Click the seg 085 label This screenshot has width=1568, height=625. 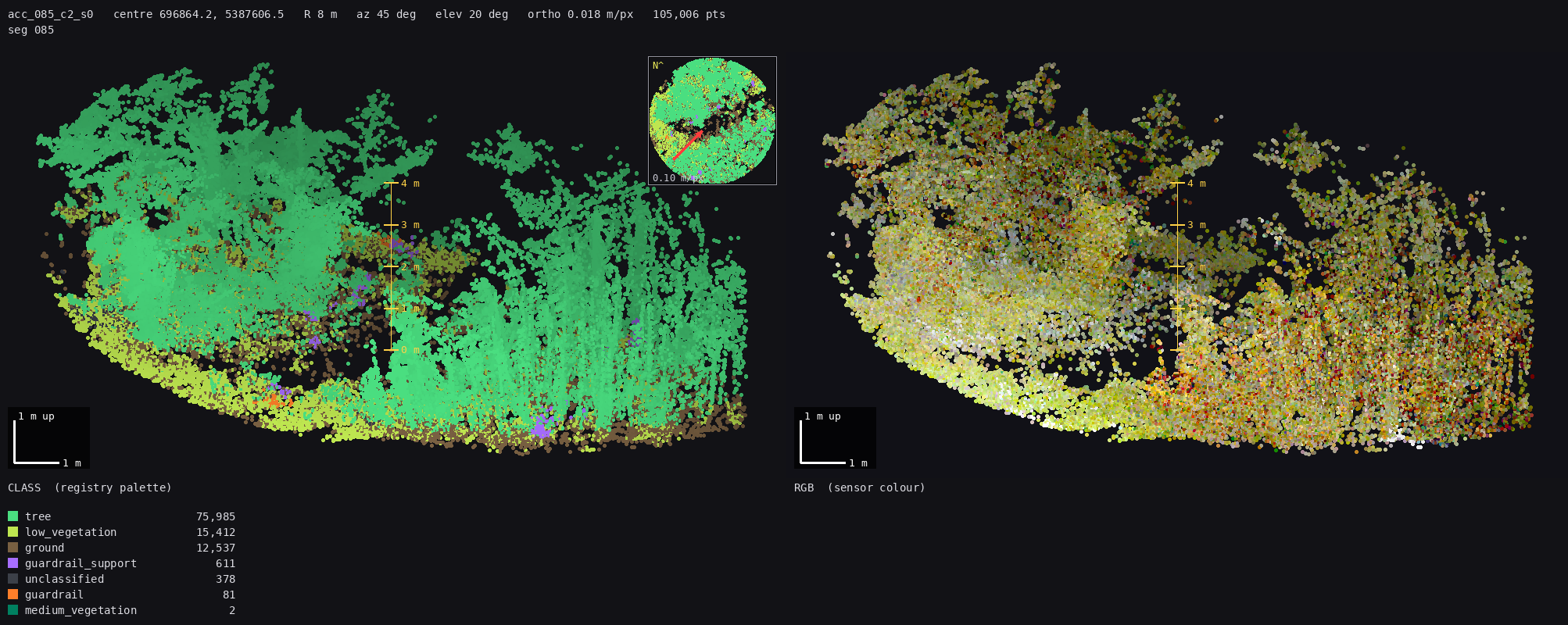[x=31, y=30]
